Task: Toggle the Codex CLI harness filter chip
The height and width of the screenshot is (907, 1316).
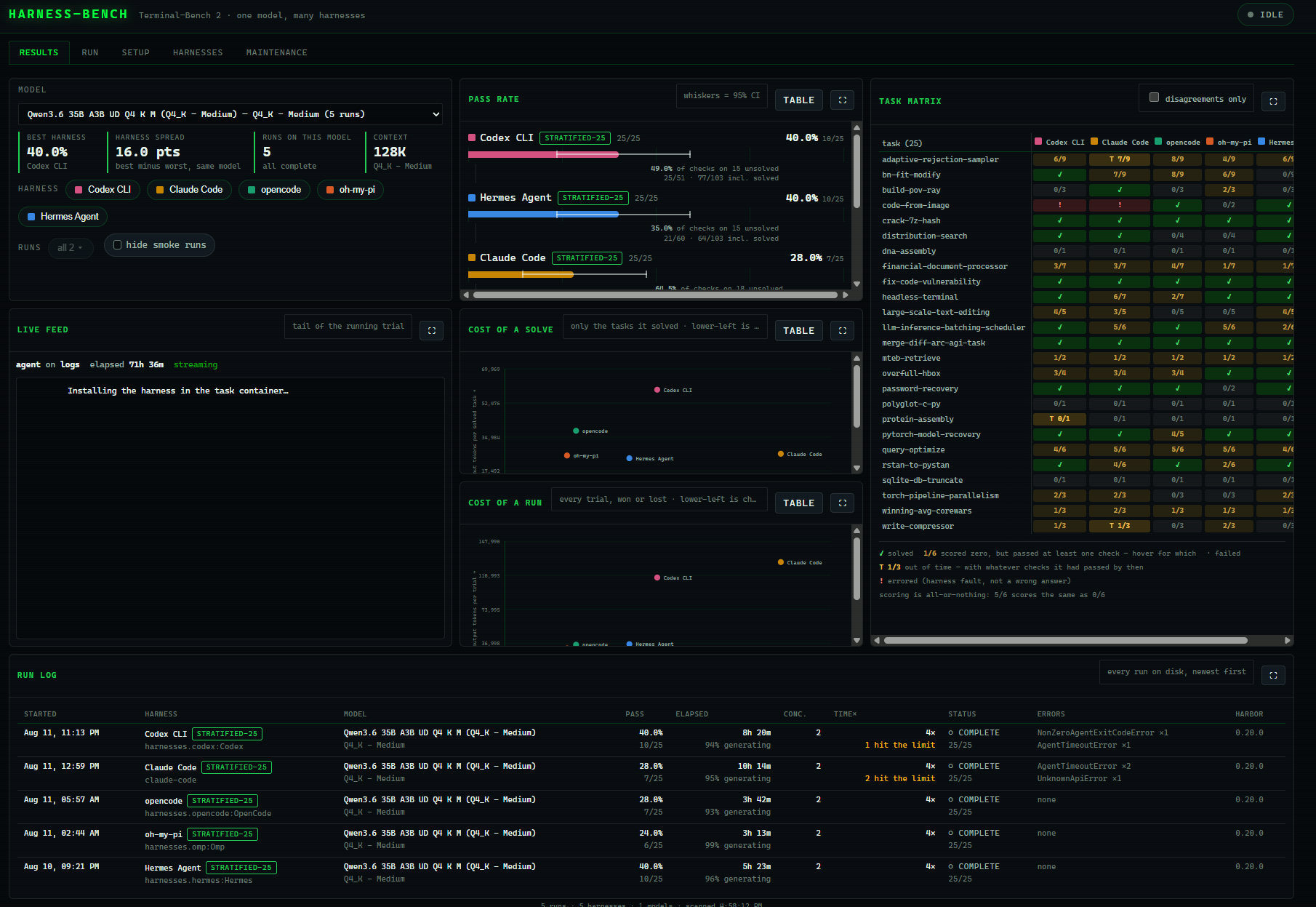Action: (103, 190)
